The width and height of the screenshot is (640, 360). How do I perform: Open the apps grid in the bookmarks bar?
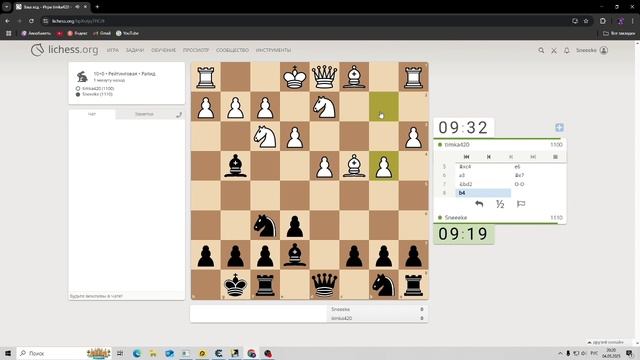pyautogui.click(x=9, y=33)
